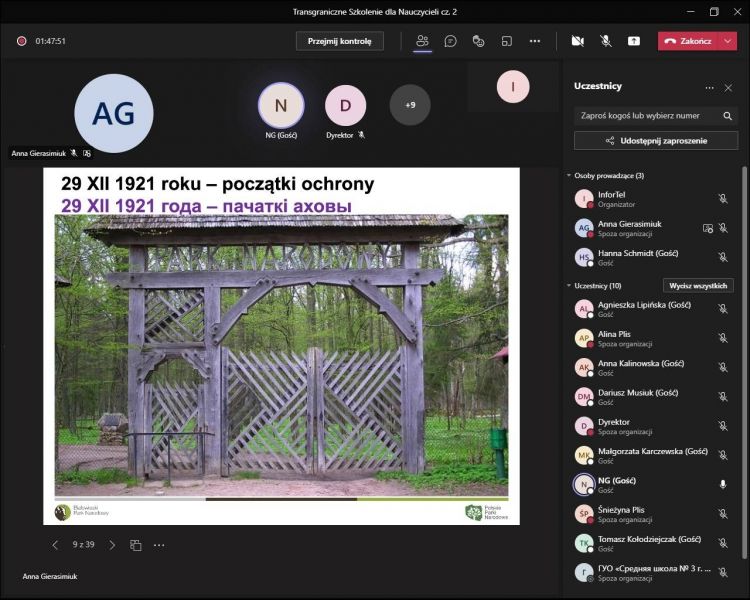750x600 pixels.
Task: Open the share content tray icon
Action: tap(633, 41)
